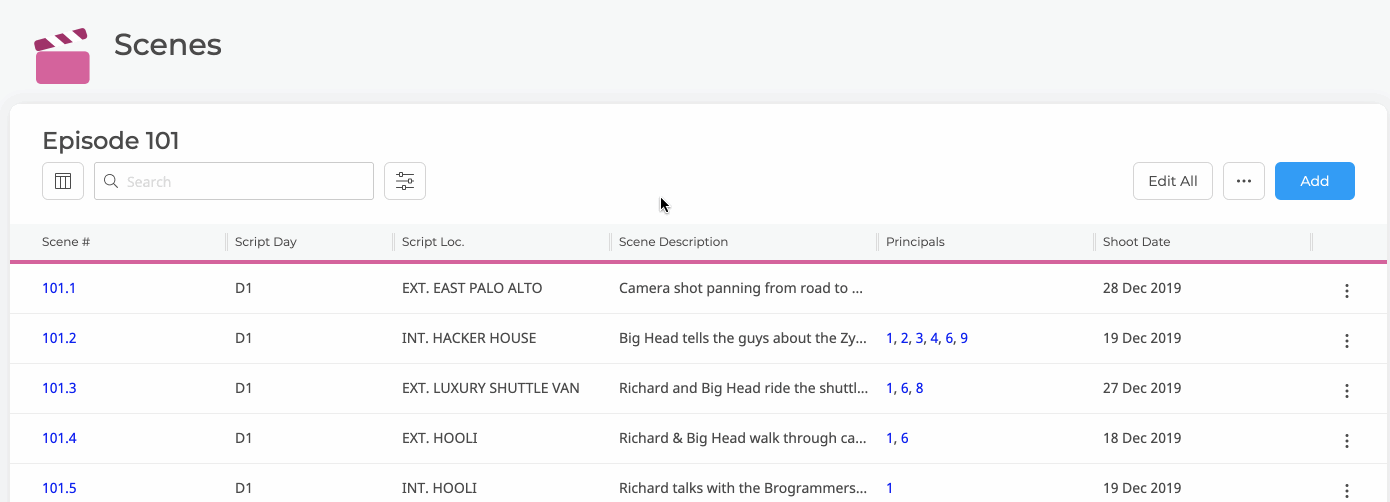Sort by Principals column header
The image size is (1390, 502).
[915, 242]
